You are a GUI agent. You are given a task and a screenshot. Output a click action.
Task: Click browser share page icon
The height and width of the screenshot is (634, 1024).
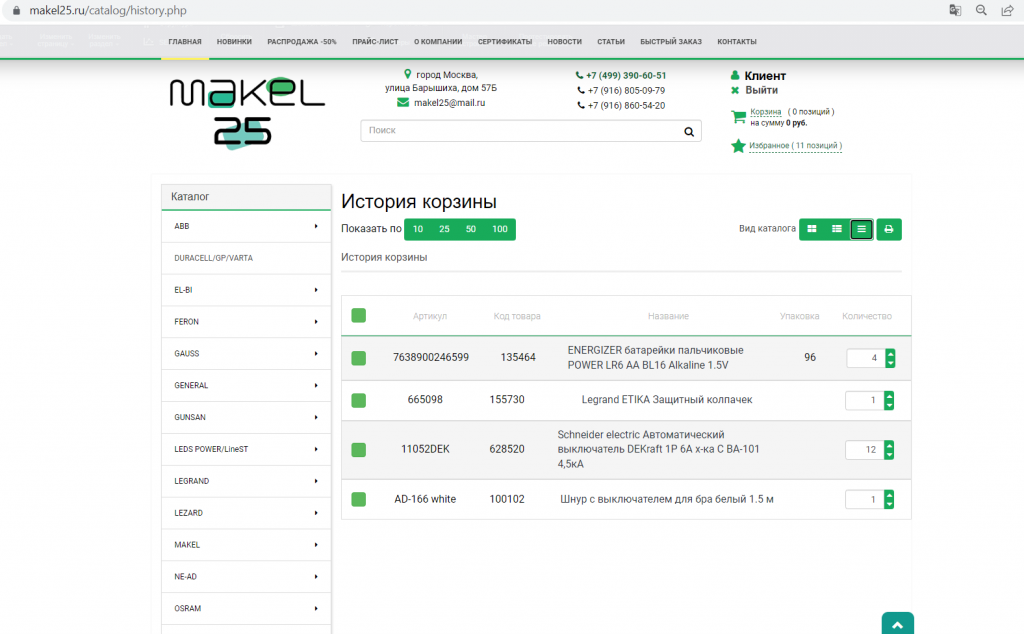(1007, 10)
